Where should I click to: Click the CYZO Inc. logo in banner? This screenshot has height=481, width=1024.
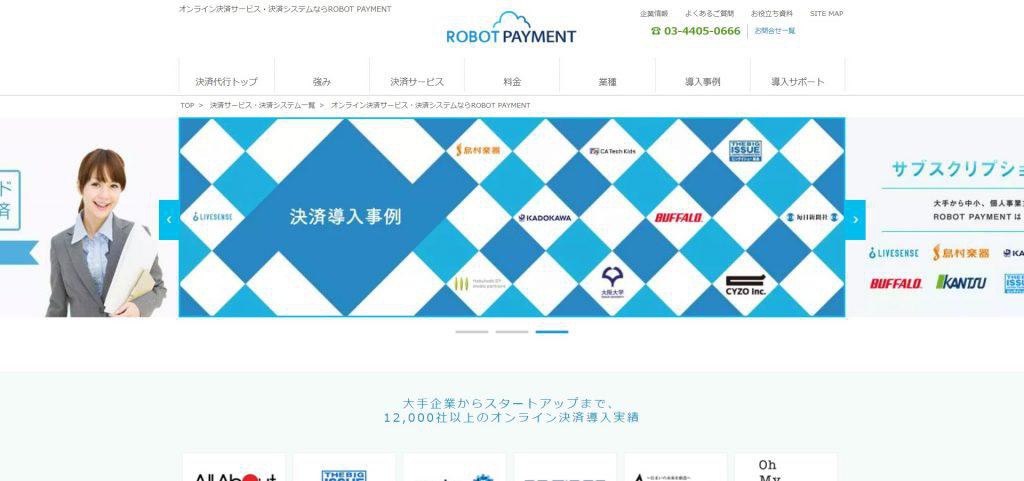(745, 285)
